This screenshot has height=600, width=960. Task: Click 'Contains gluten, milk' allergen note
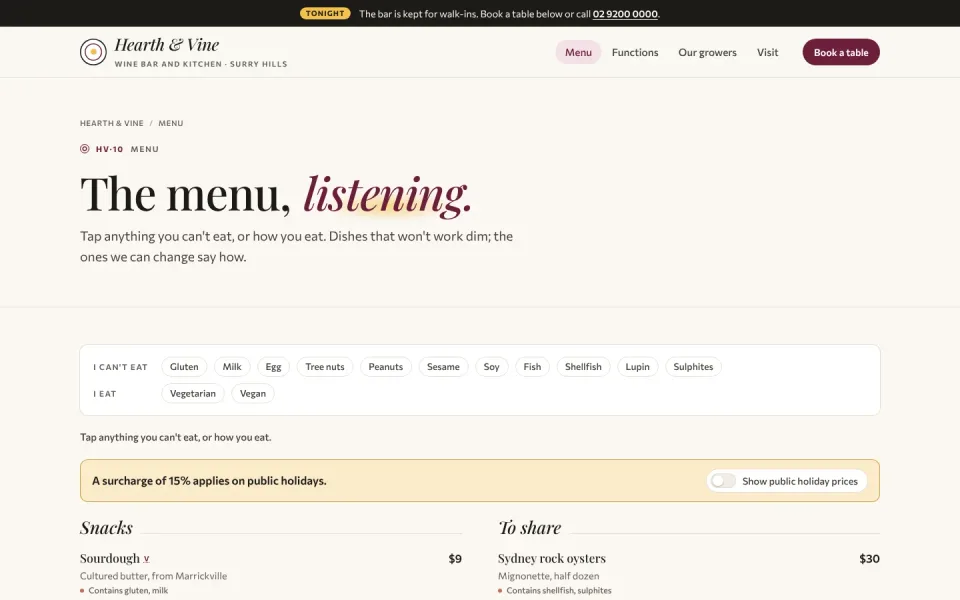coord(128,590)
